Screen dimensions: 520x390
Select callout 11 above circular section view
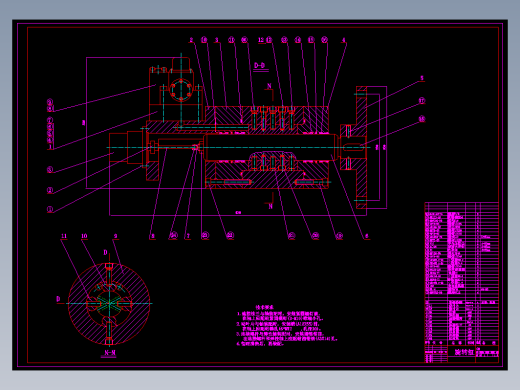coord(64,236)
